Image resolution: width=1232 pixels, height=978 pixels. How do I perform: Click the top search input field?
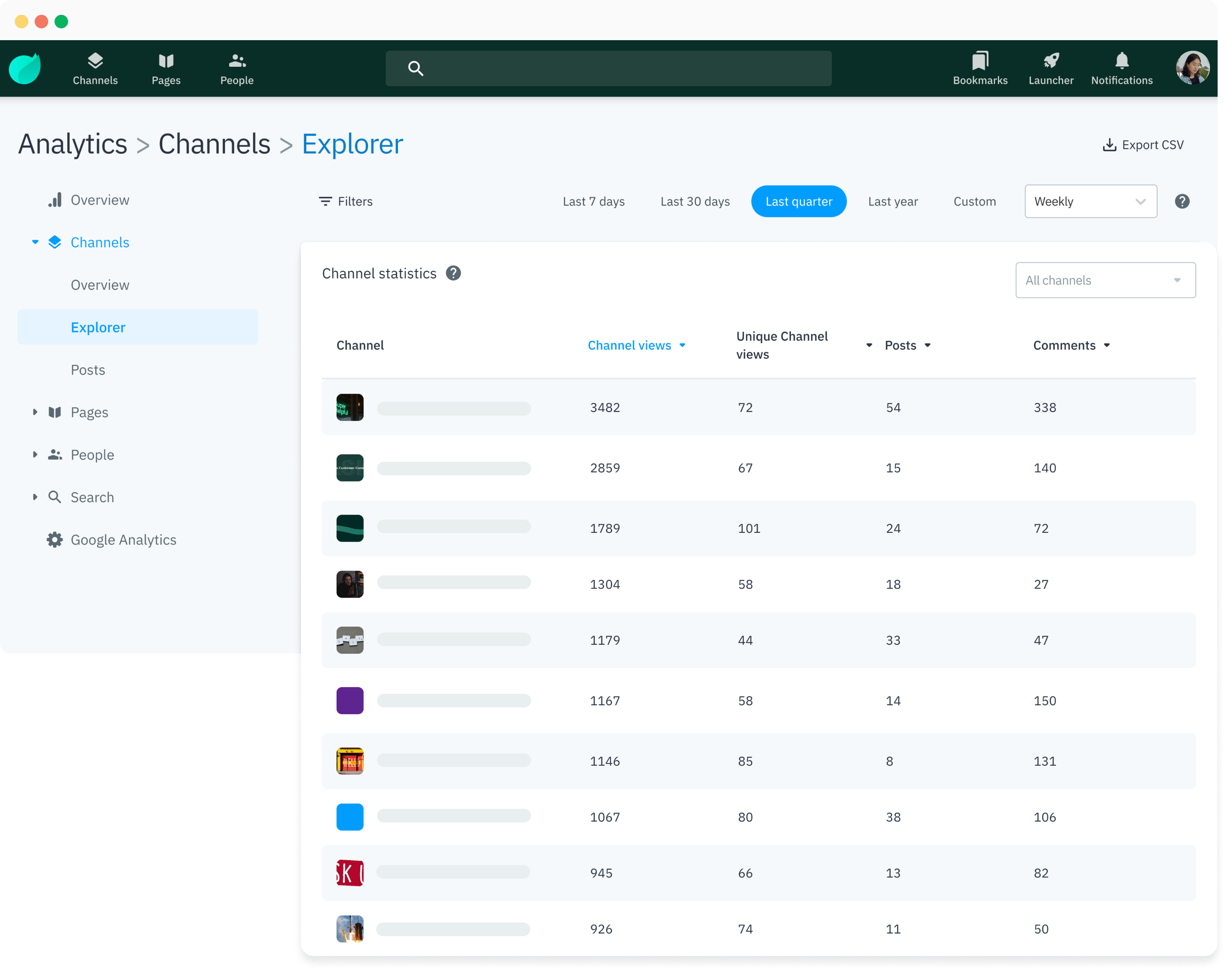click(608, 68)
